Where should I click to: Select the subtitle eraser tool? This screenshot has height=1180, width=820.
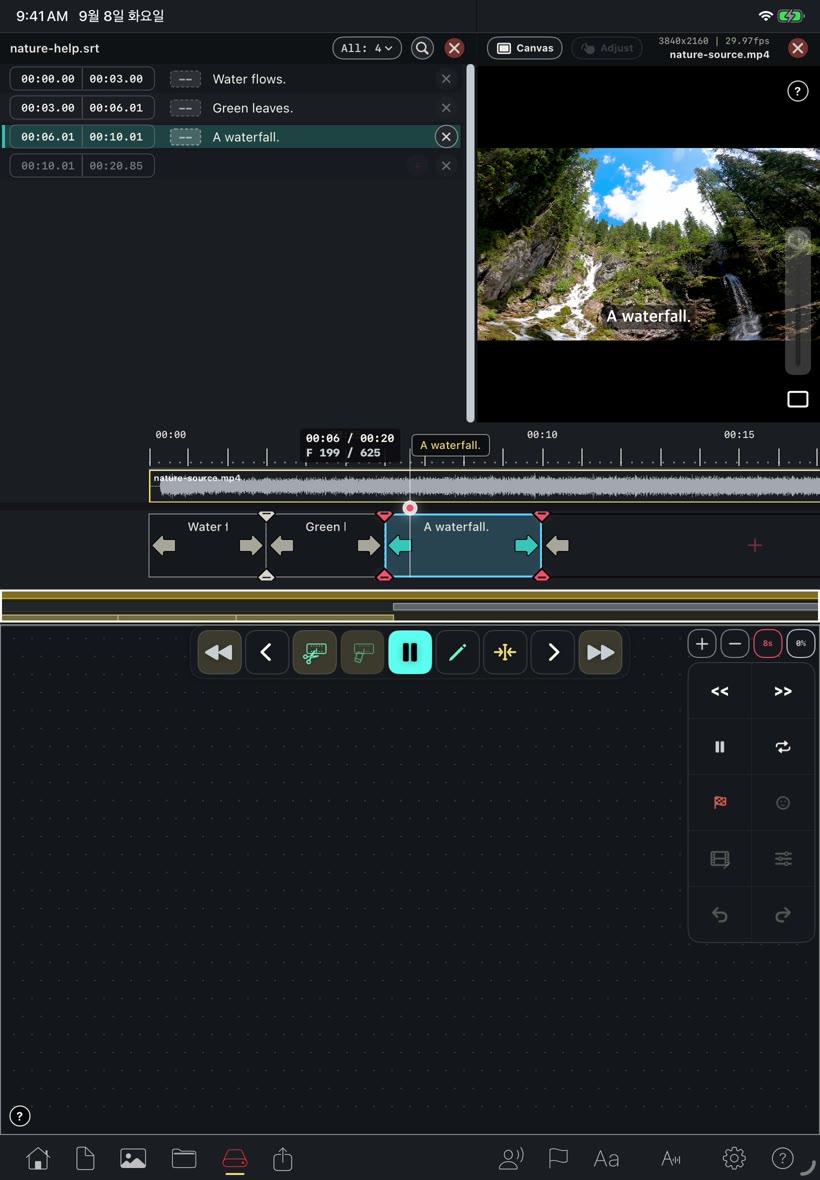363,652
